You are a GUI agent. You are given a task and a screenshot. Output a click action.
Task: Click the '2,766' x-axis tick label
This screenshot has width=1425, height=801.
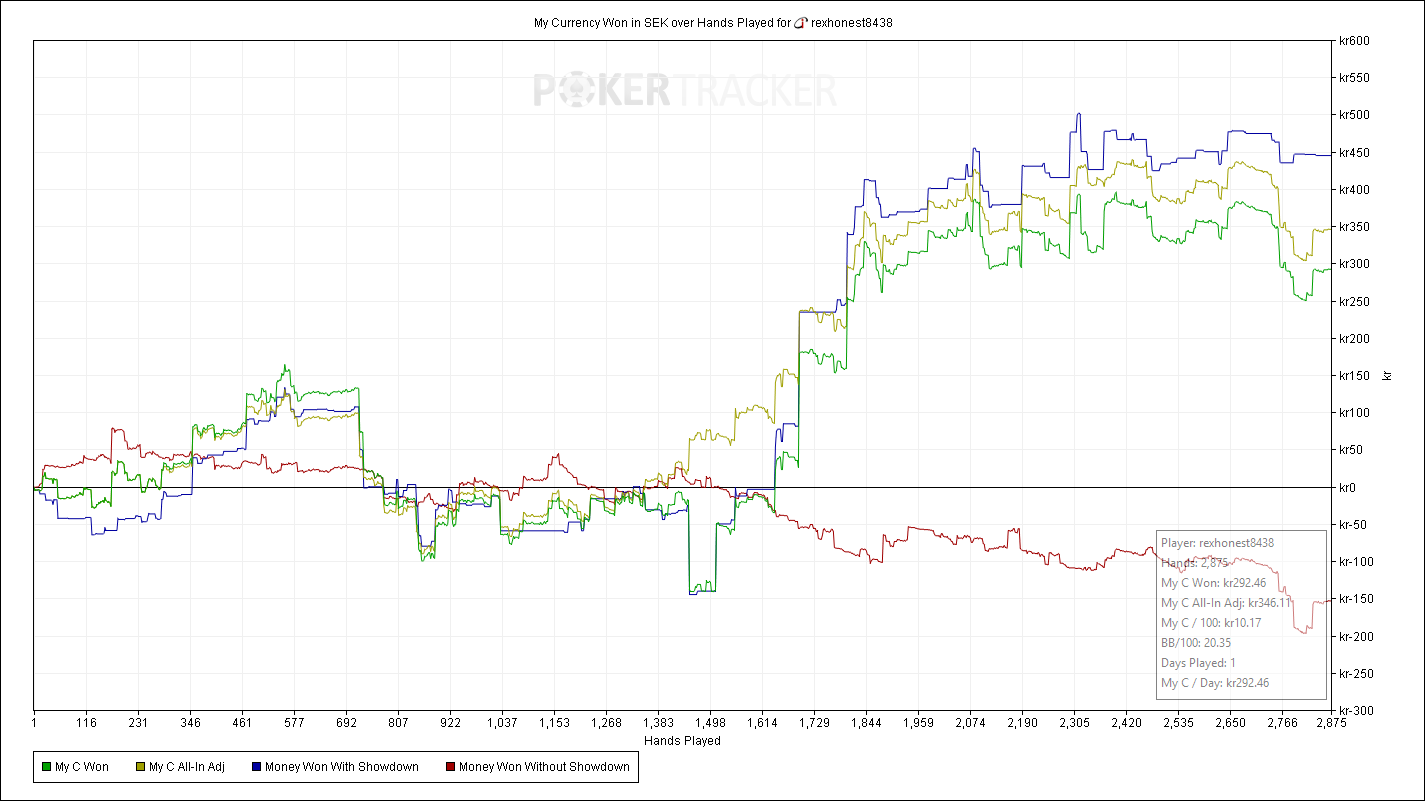[x=1282, y=722]
